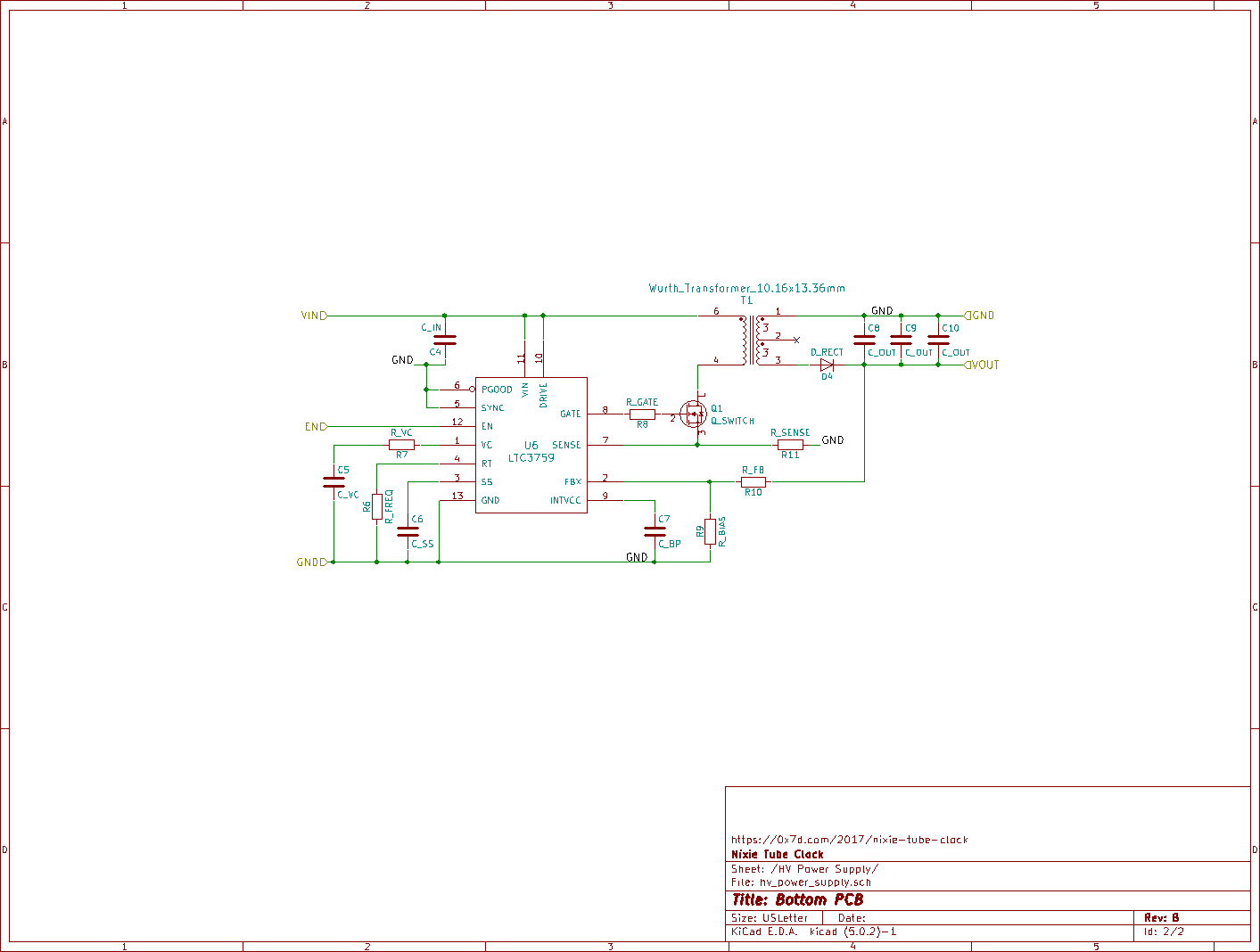
Task: Select the EN input label
Action: (x=316, y=427)
